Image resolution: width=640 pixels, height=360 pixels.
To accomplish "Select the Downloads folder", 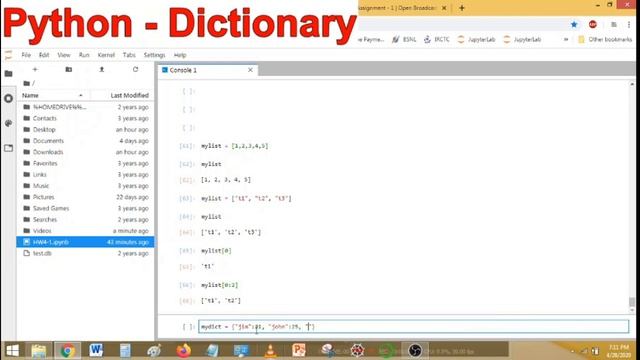I will click(85, 152).
